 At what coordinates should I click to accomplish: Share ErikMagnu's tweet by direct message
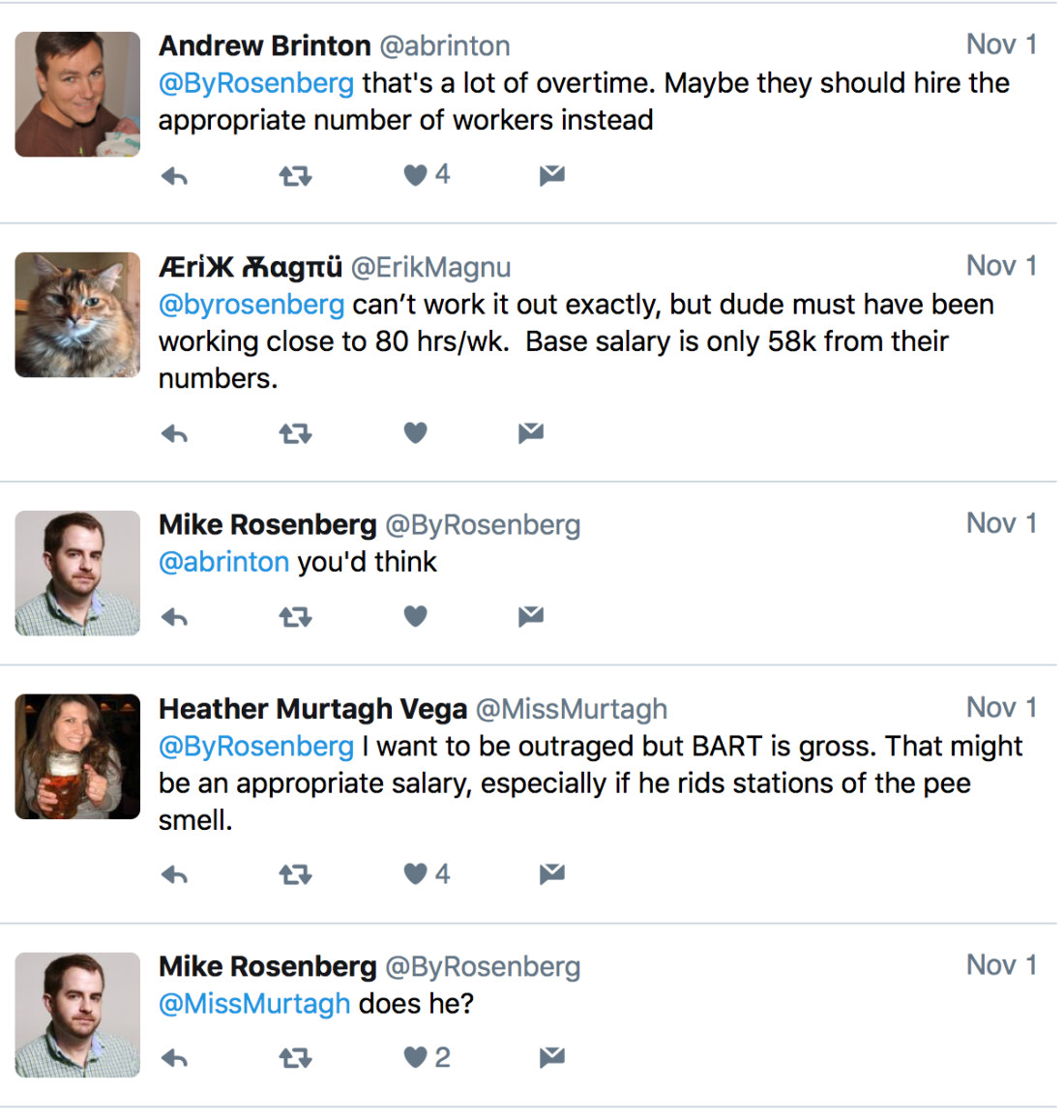click(x=531, y=433)
